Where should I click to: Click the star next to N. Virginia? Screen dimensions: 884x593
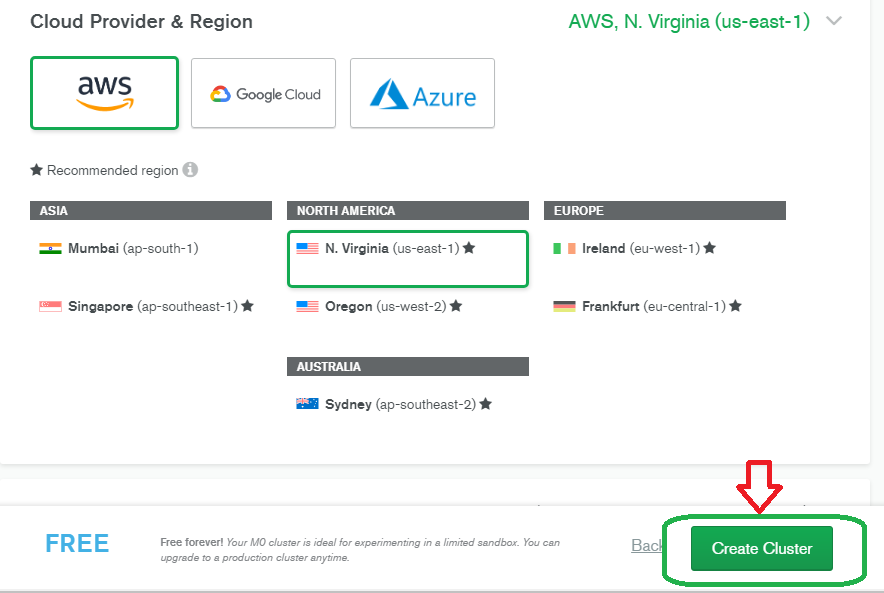click(469, 248)
